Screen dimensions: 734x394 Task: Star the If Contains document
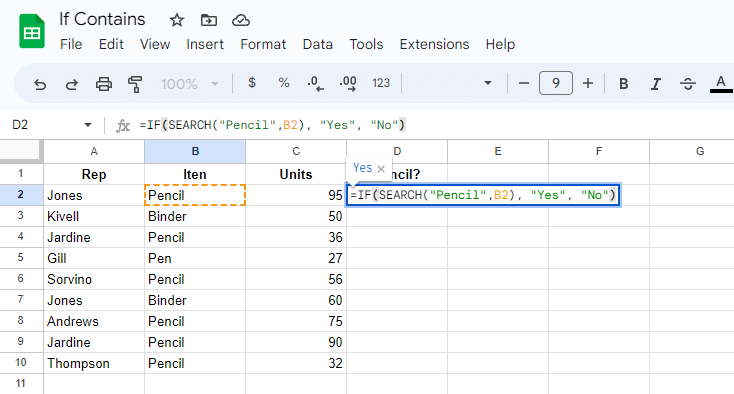pyautogui.click(x=176, y=20)
